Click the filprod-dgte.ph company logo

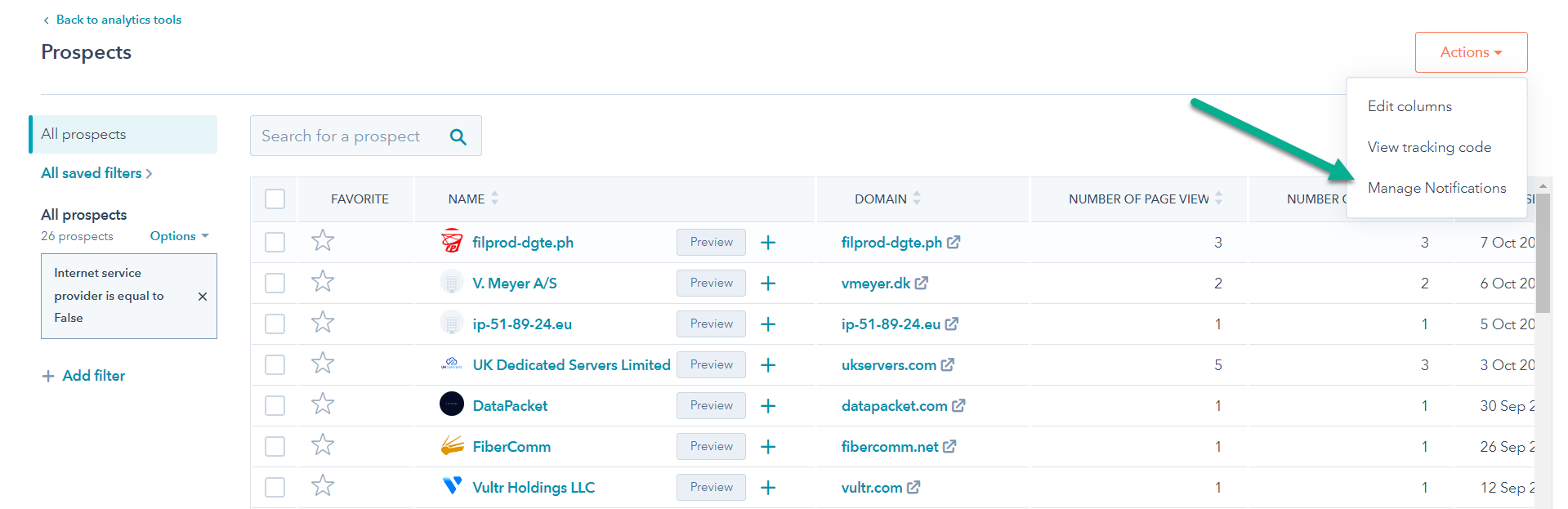452,241
